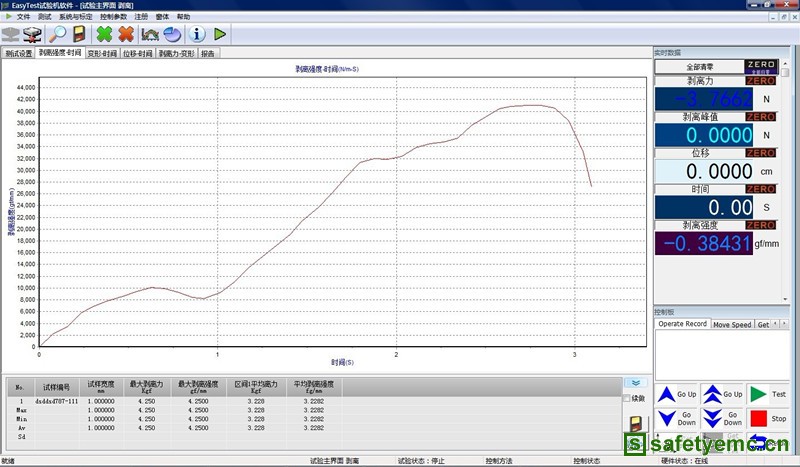The width and height of the screenshot is (800, 467).
Task: Click the 最大剥离力 column header
Action: click(146, 387)
